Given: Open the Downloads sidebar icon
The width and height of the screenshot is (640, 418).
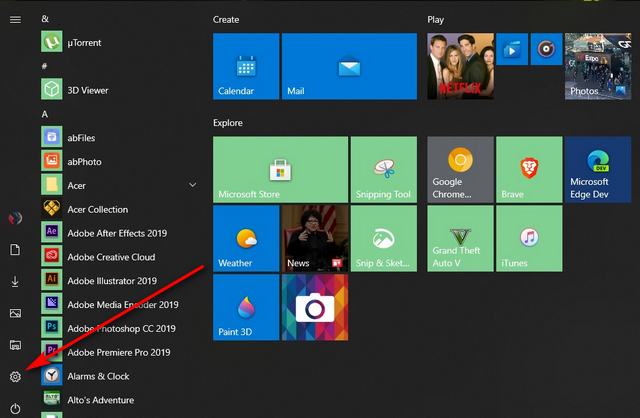Looking at the screenshot, I should pos(15,281).
